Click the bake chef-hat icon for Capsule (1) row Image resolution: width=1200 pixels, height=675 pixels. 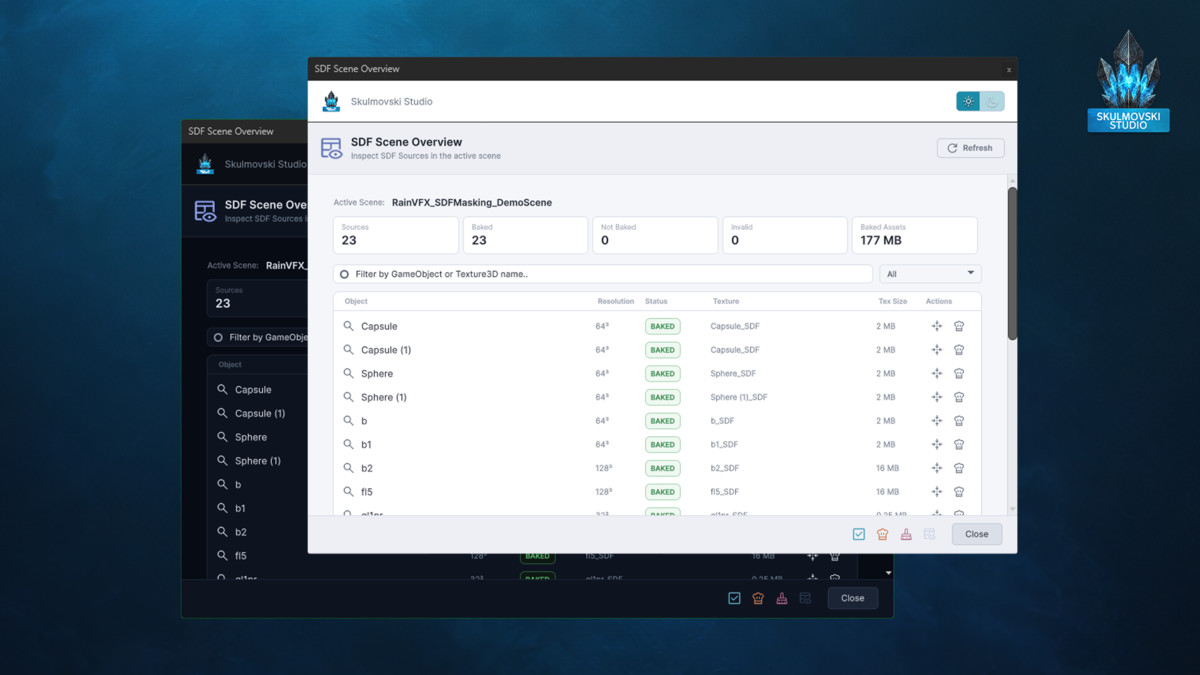pos(959,350)
